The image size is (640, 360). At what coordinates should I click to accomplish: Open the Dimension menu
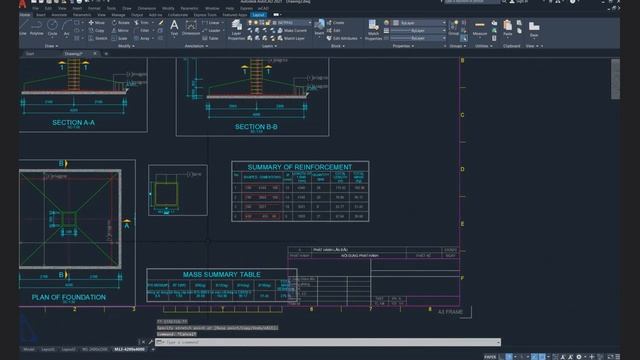[147, 8]
